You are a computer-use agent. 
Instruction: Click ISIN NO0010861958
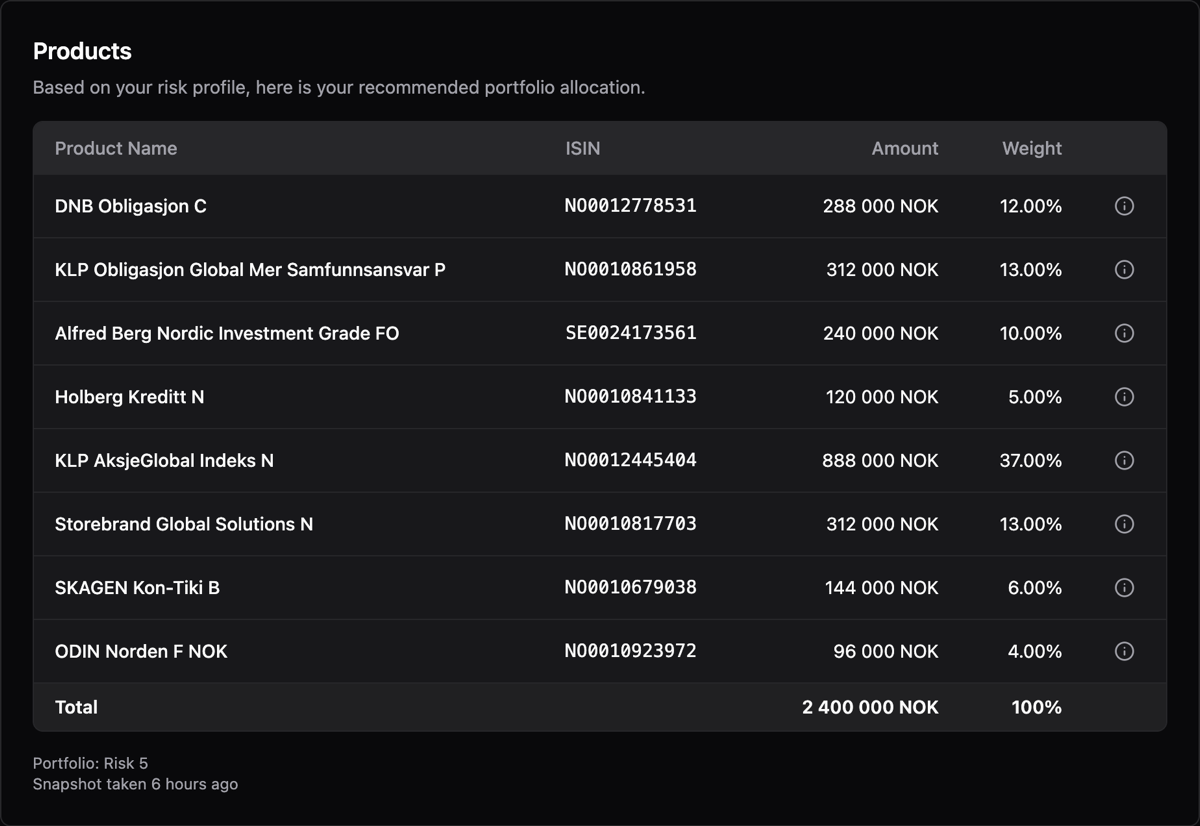631,269
